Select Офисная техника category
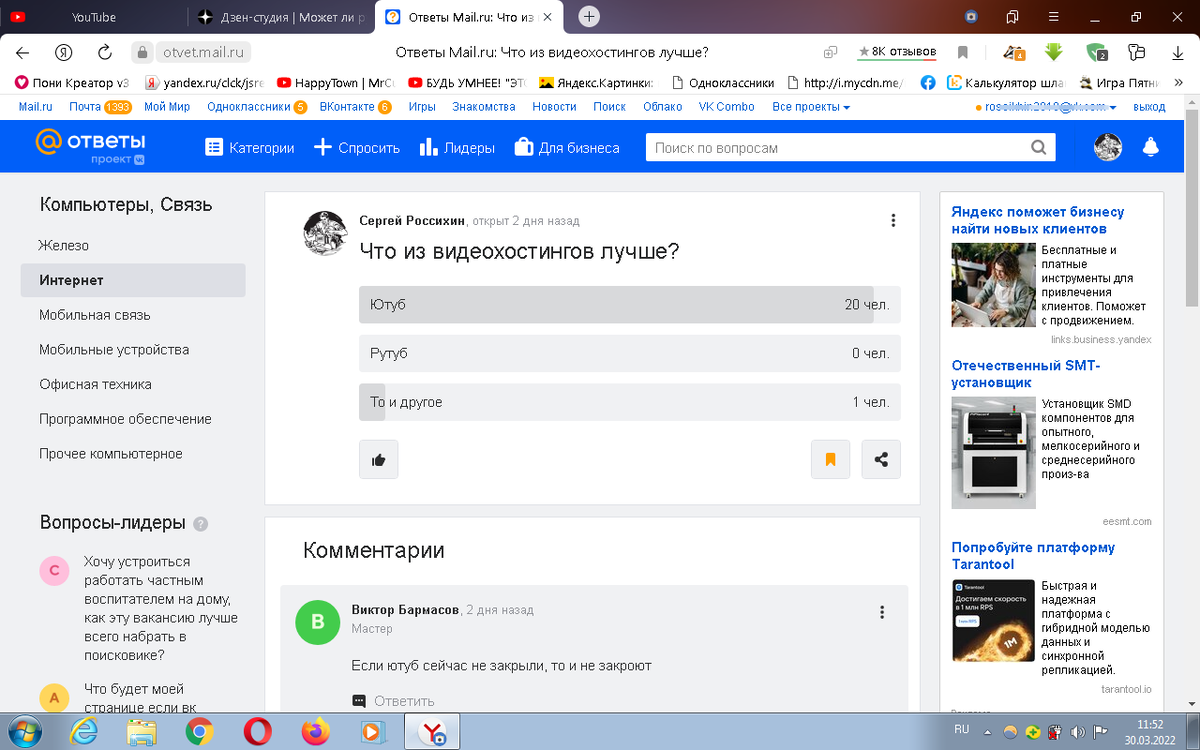 pyautogui.click(x=96, y=384)
